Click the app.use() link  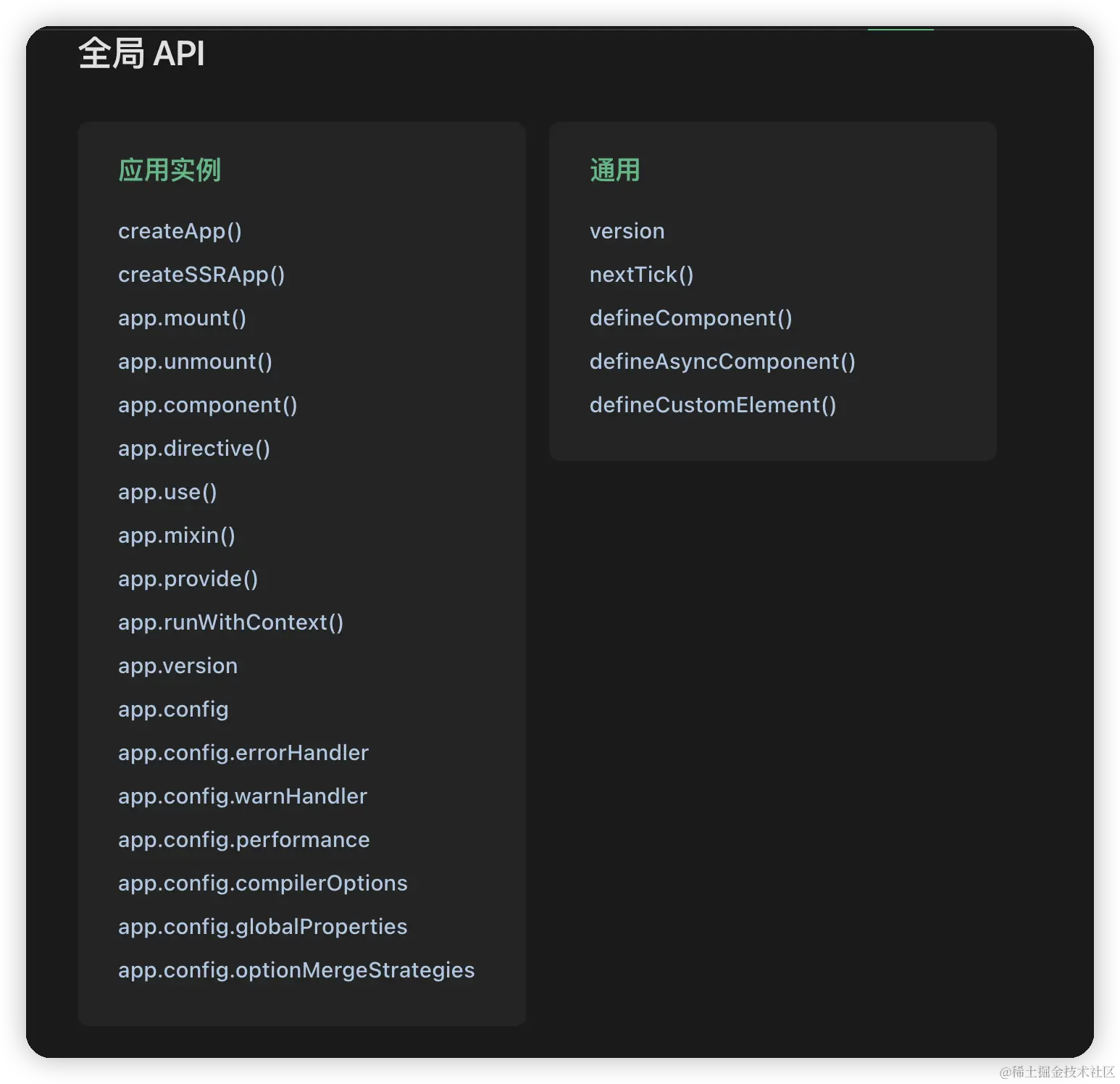(167, 492)
